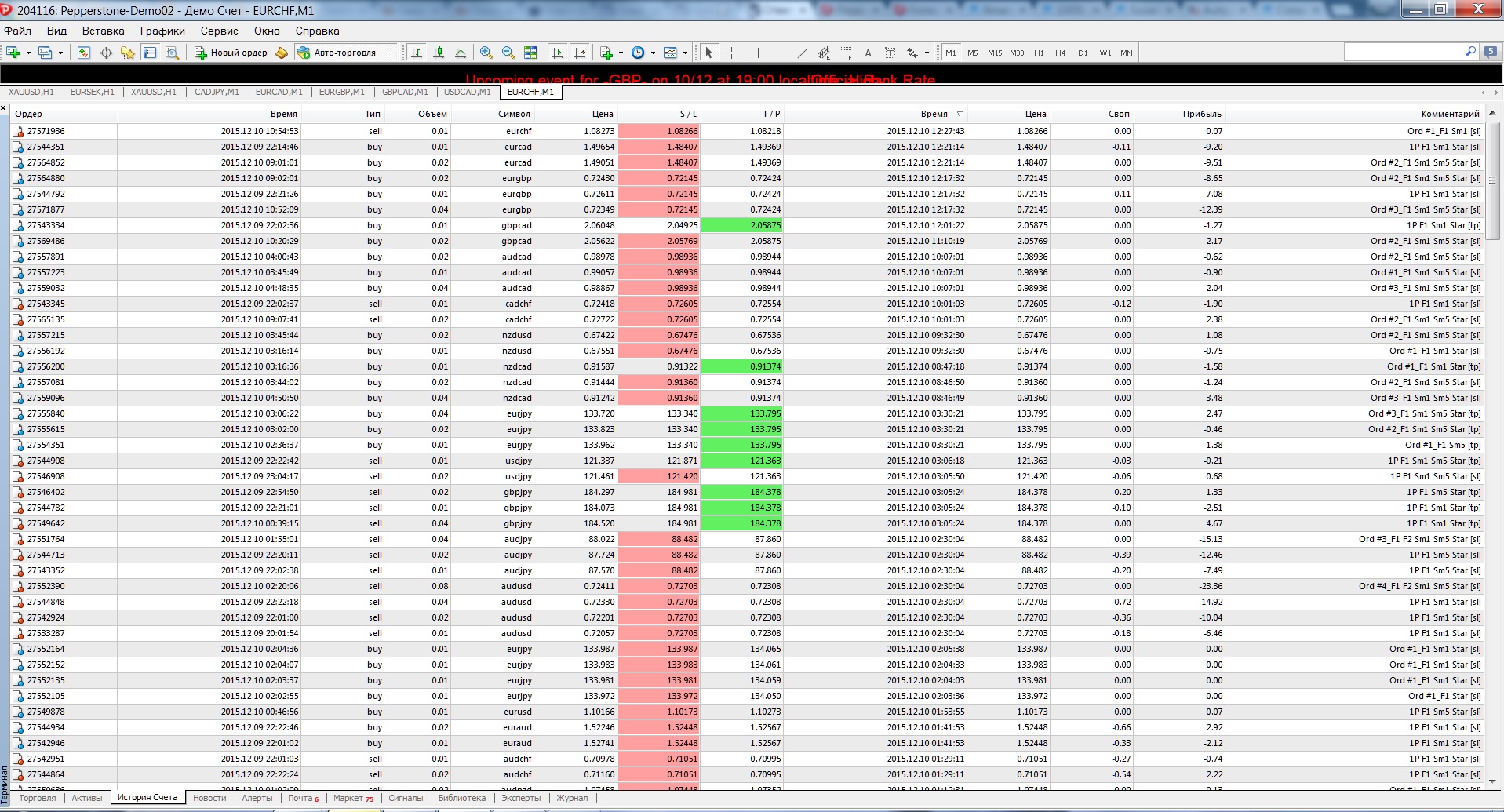
Task: Sort by Символ column header
Action: (x=493, y=114)
